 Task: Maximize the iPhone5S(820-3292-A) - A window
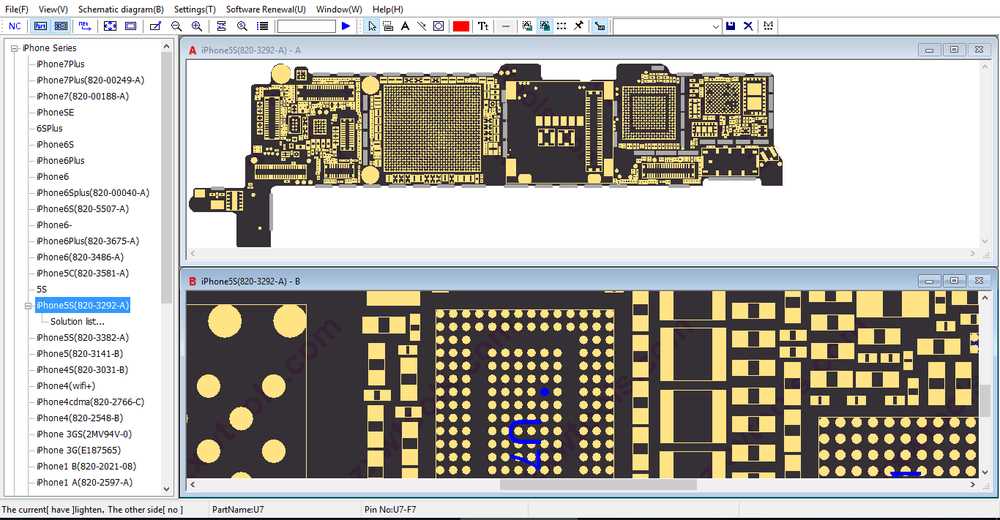(x=954, y=50)
